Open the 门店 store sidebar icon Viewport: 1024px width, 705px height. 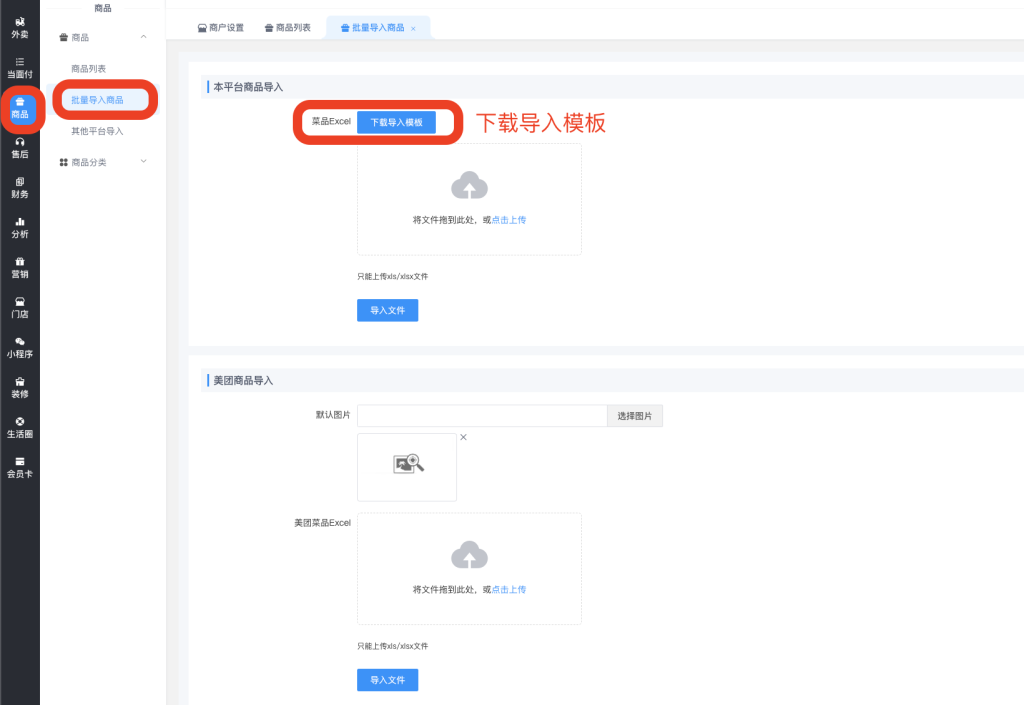(x=19, y=308)
